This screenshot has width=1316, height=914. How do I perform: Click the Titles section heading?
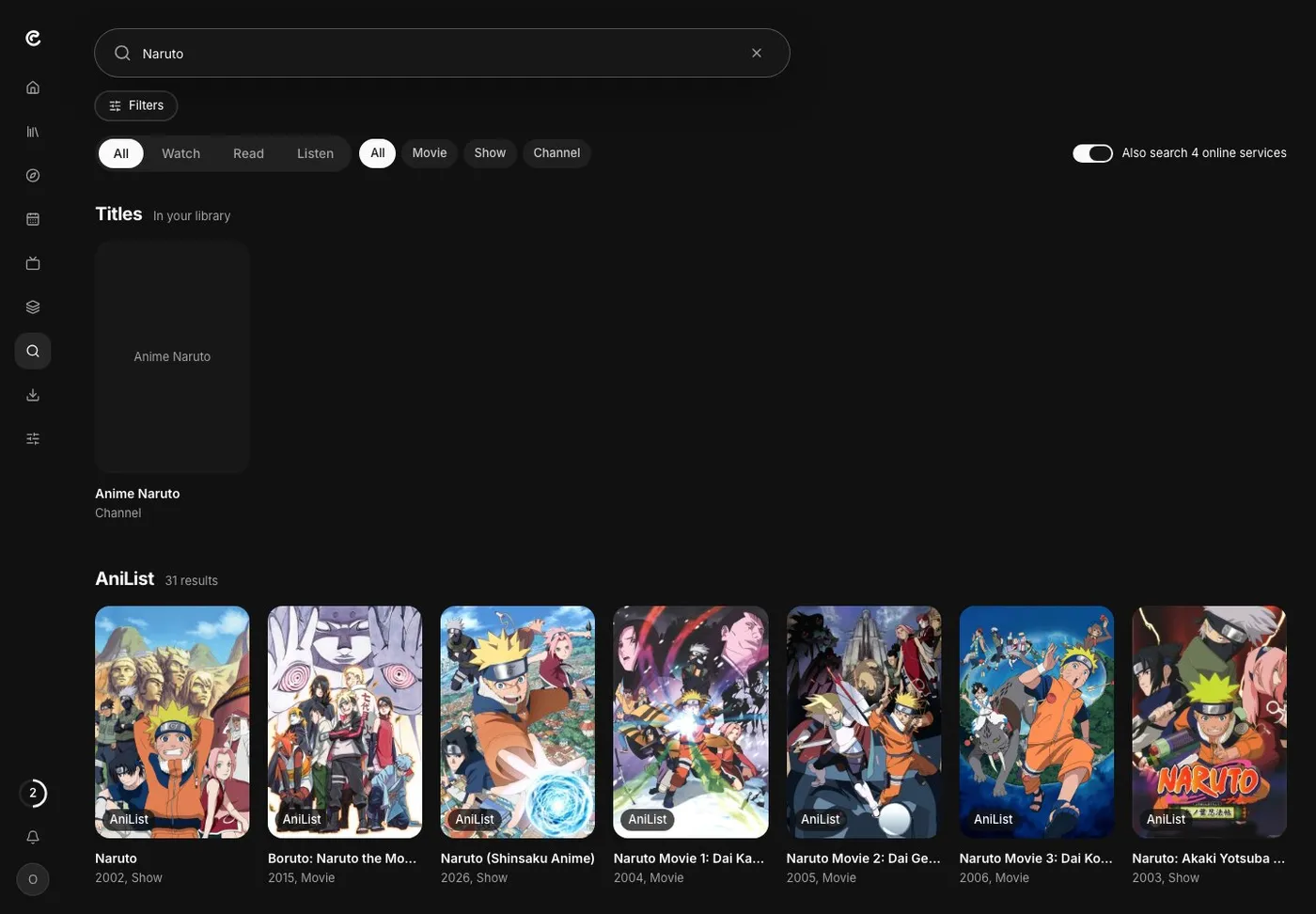click(x=118, y=213)
